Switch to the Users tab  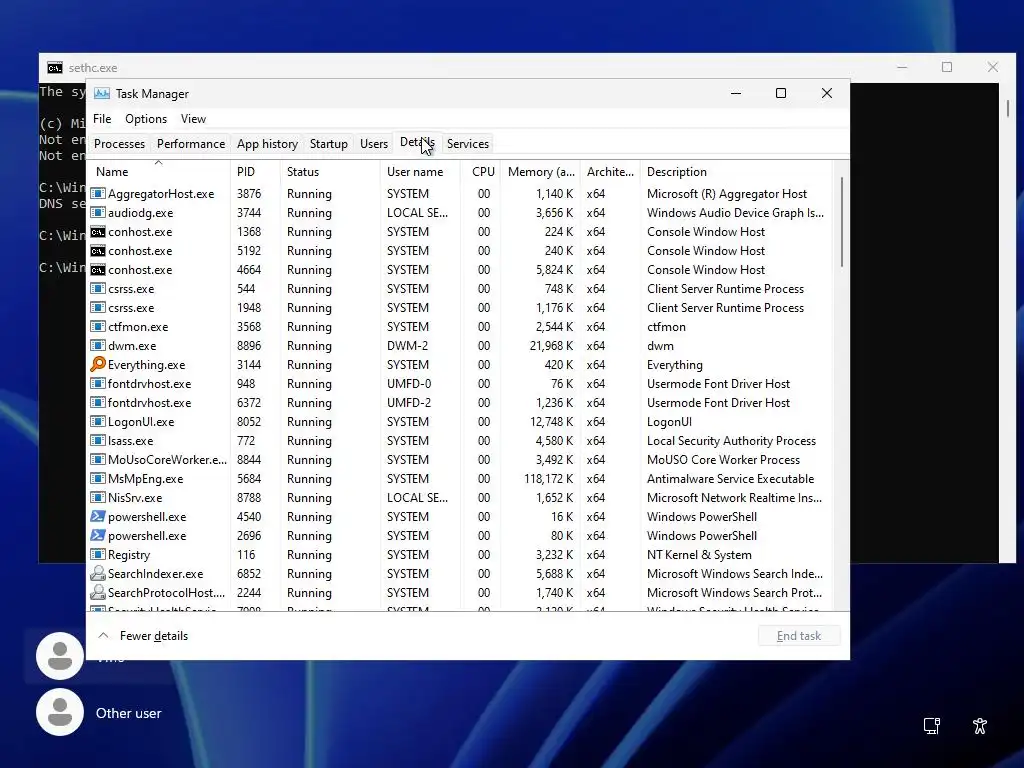coord(374,144)
